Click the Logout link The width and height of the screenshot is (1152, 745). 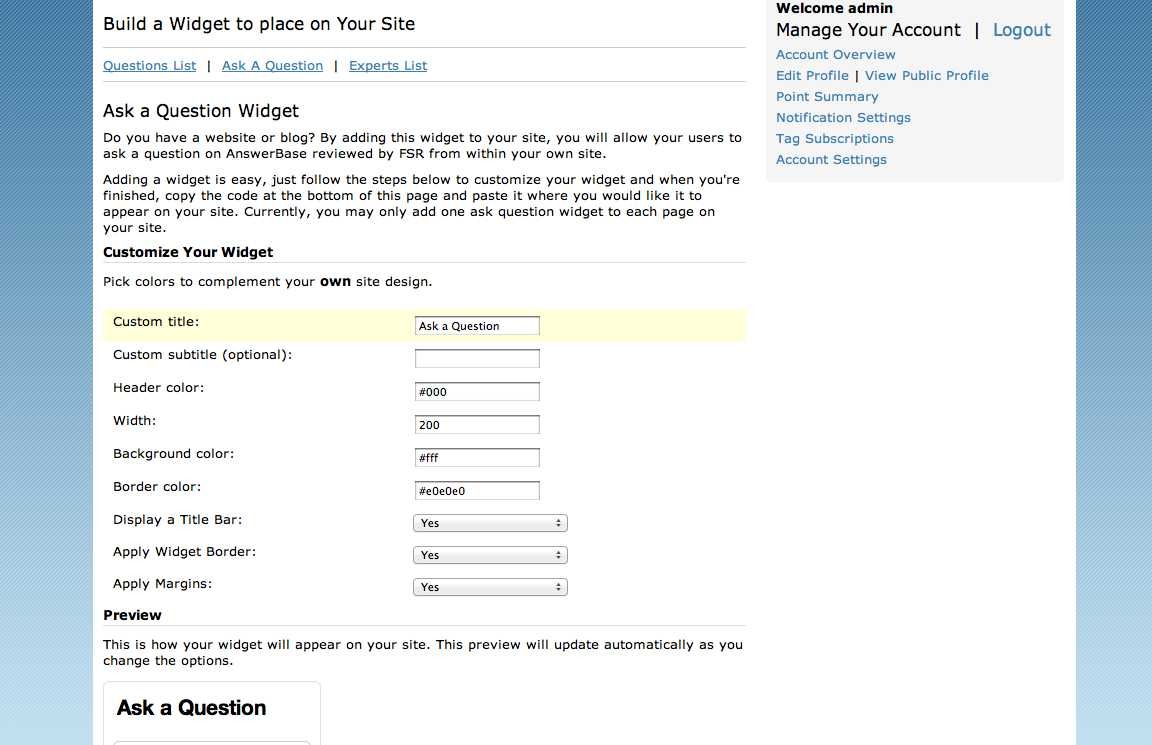[x=1021, y=30]
